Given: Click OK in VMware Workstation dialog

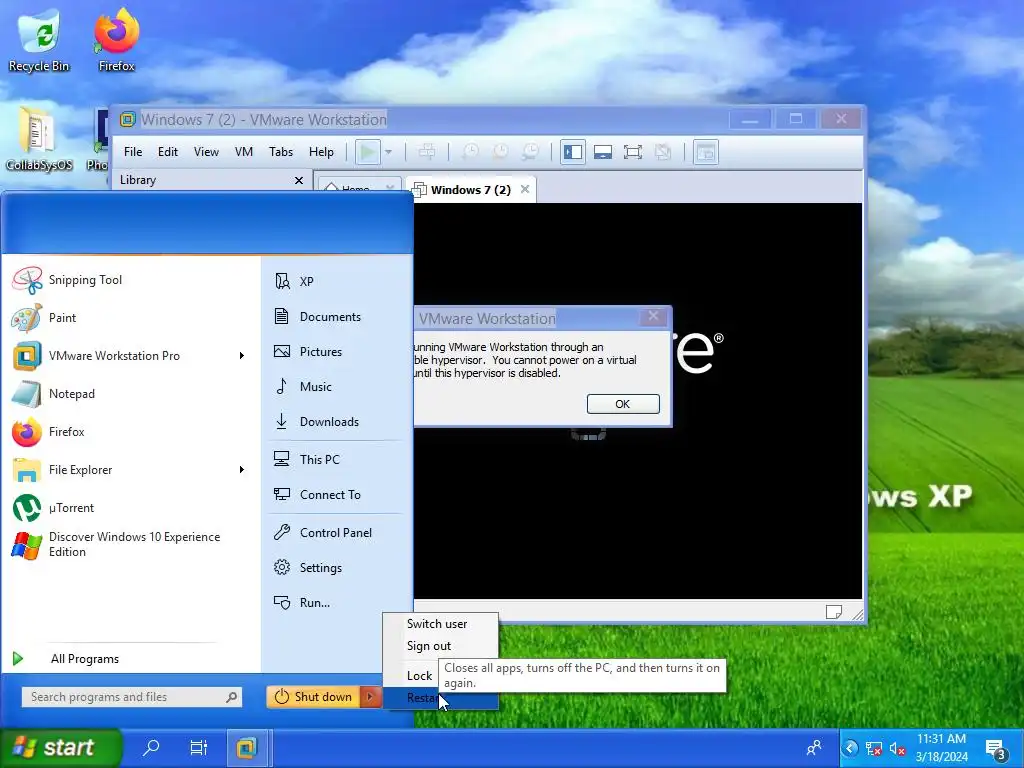Looking at the screenshot, I should click(623, 404).
